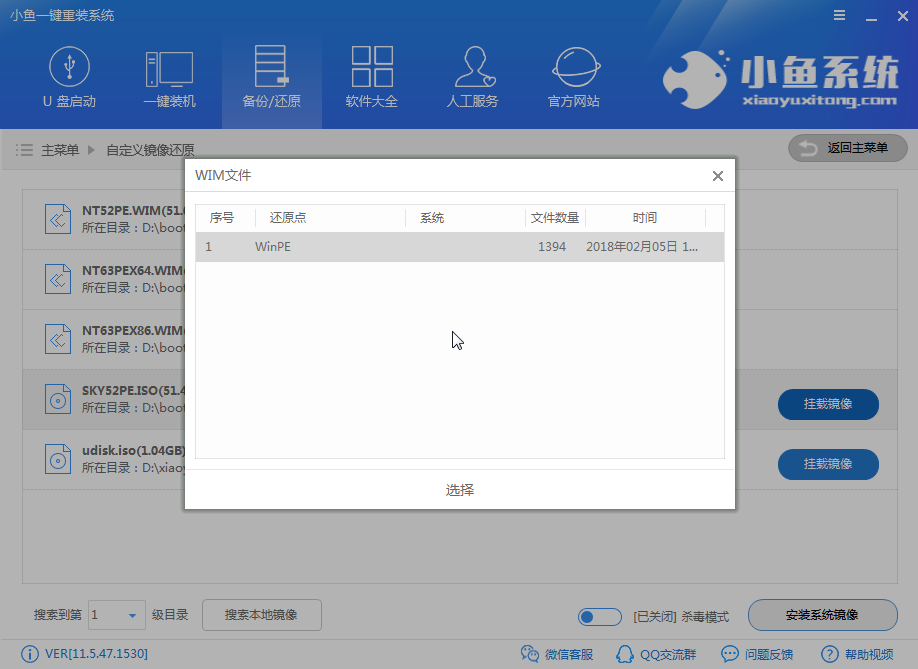
Task: Click 返回主菜单 button
Action: [x=847, y=148]
